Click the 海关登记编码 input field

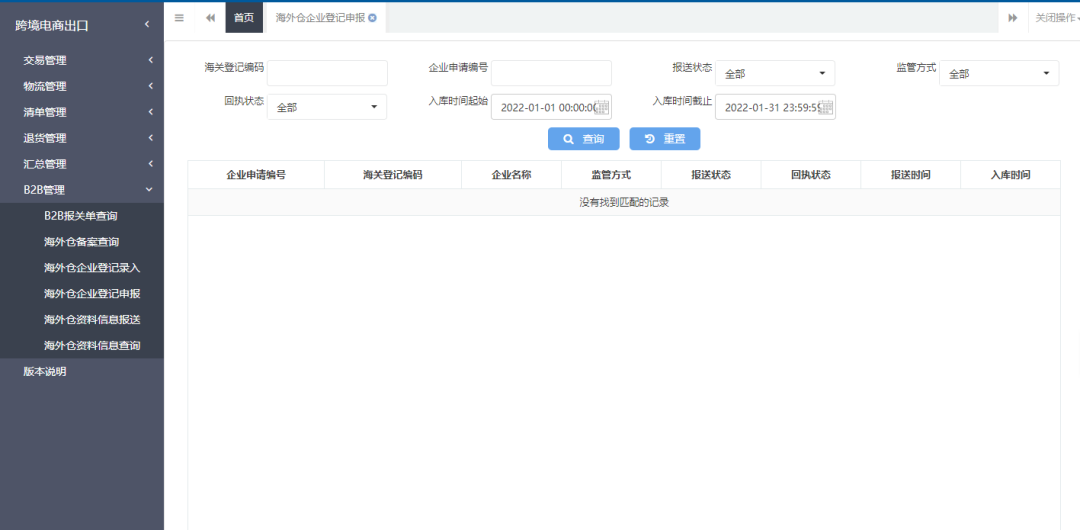click(x=327, y=74)
